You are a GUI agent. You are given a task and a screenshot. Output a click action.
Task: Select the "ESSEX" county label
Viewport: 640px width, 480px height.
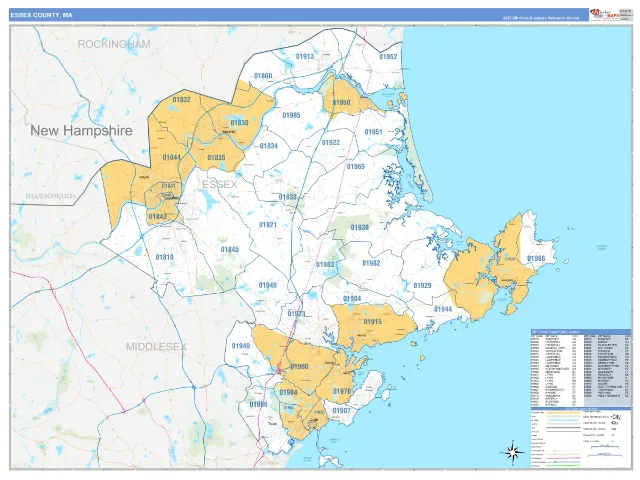click(220, 184)
